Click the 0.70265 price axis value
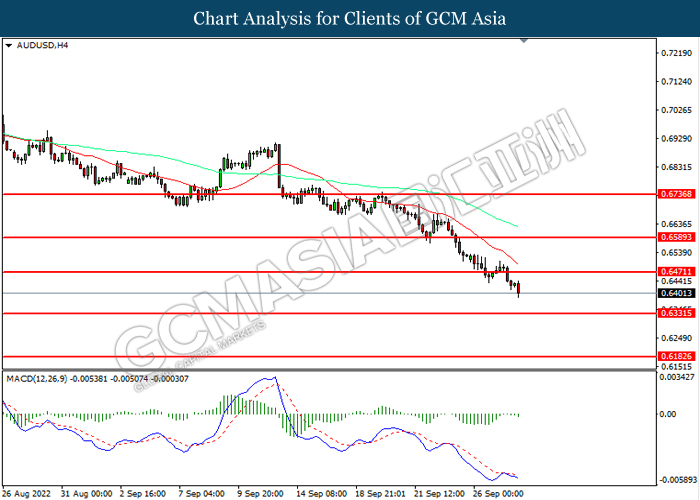The image size is (700, 500). pyautogui.click(x=677, y=110)
